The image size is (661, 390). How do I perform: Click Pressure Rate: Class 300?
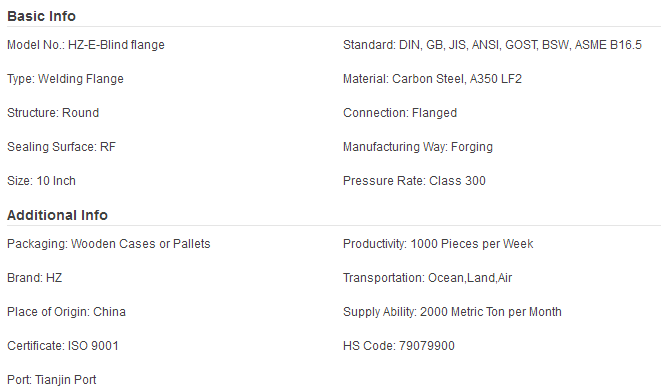[414, 181]
